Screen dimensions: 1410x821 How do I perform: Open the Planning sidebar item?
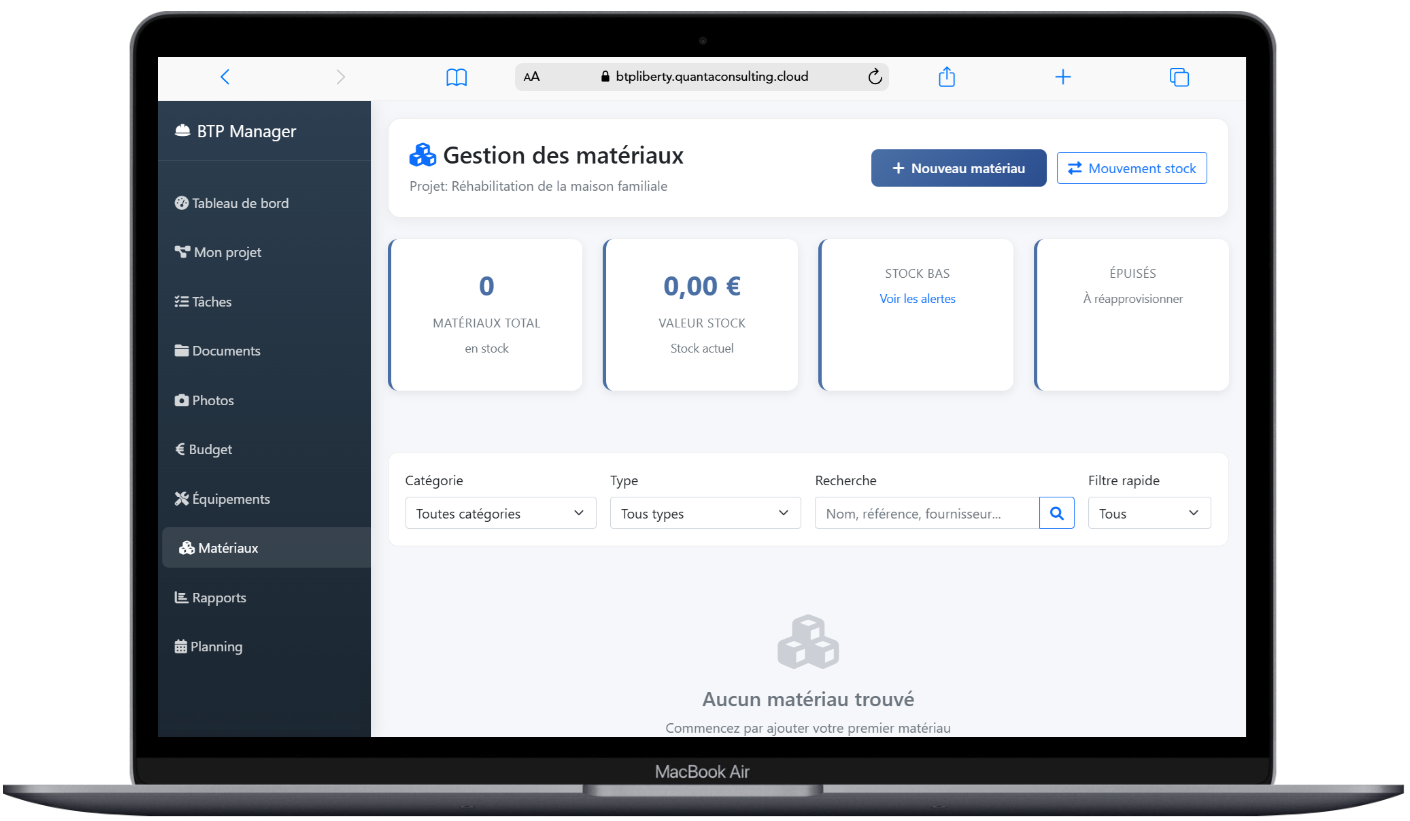pos(216,647)
